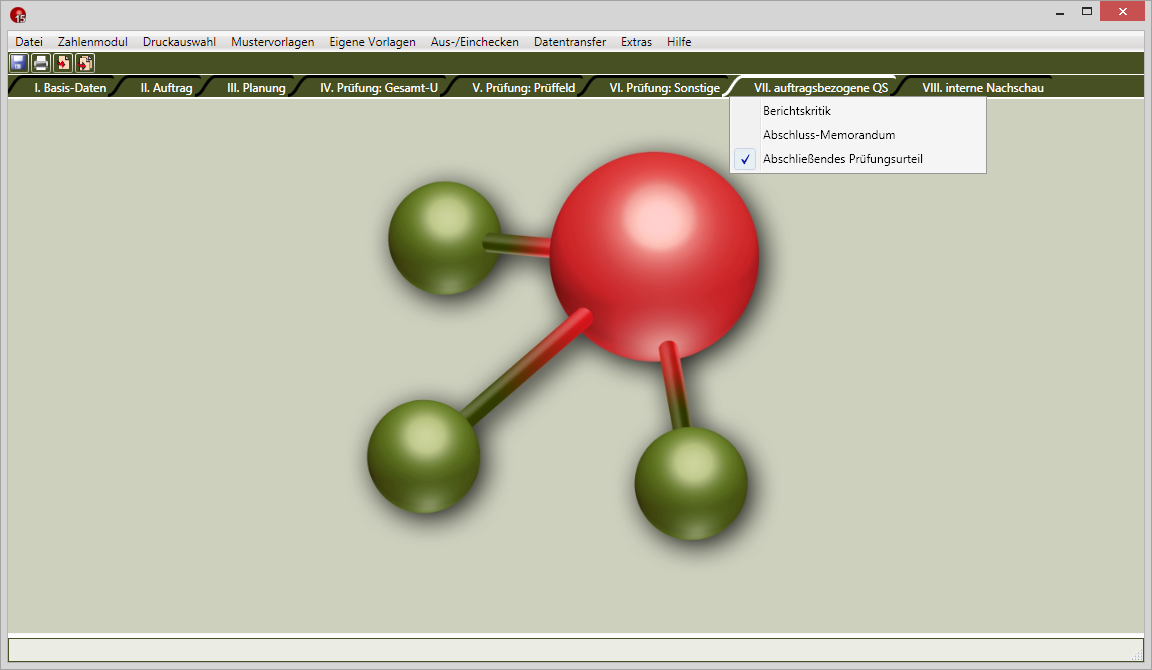This screenshot has height=670, width=1152.
Task: Expand the Mustervorlagen menu
Action: pos(272,42)
